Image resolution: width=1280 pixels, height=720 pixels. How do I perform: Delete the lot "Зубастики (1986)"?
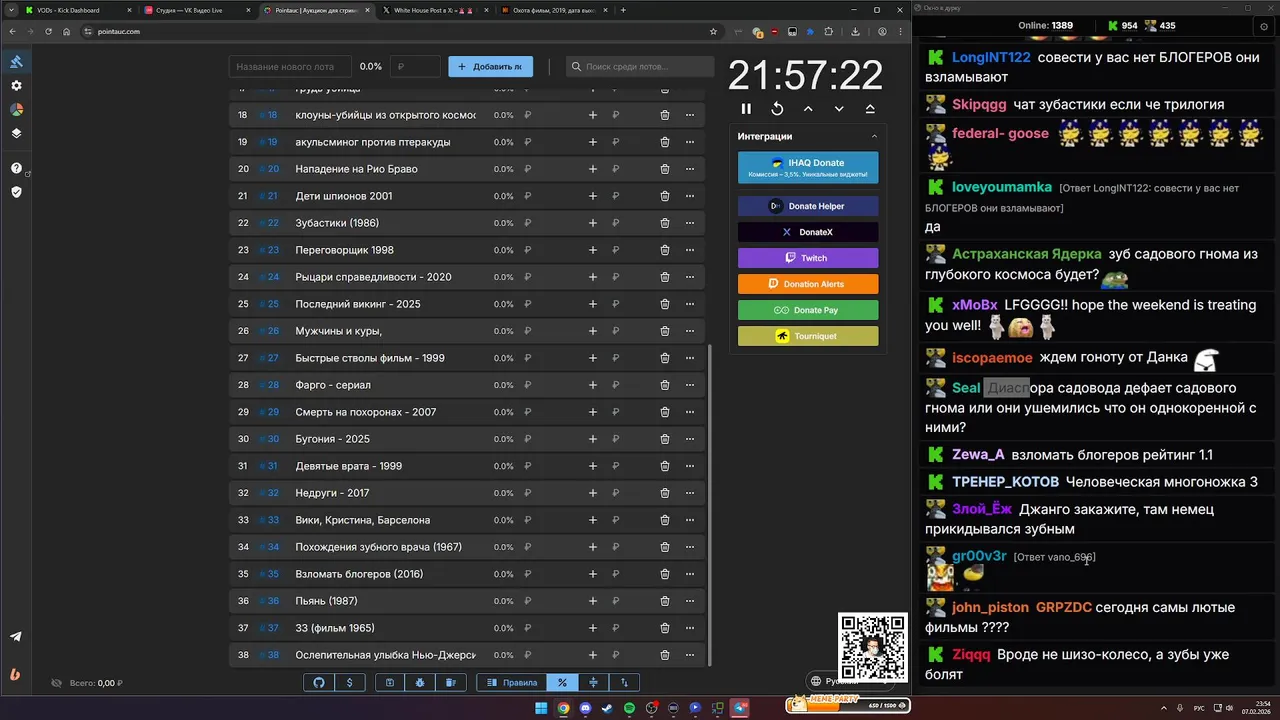pyautogui.click(x=665, y=223)
